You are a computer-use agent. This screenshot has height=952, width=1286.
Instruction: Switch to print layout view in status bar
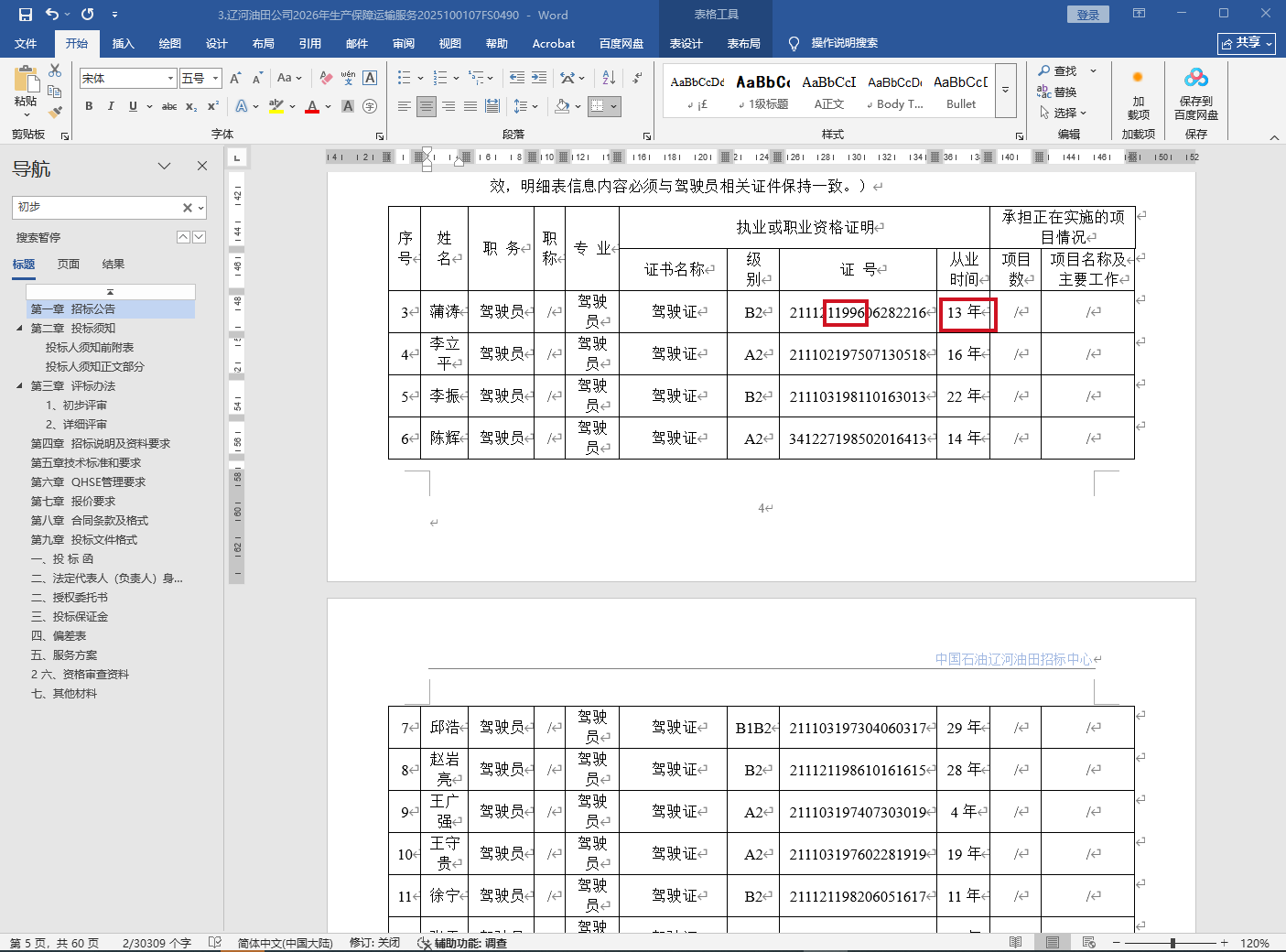[x=1053, y=943]
